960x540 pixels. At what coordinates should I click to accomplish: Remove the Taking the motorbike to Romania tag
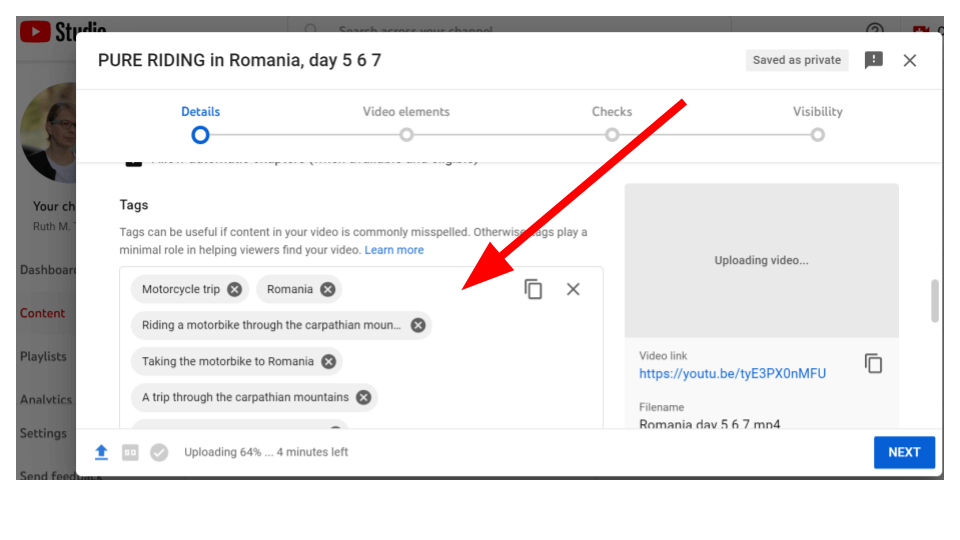tap(329, 361)
